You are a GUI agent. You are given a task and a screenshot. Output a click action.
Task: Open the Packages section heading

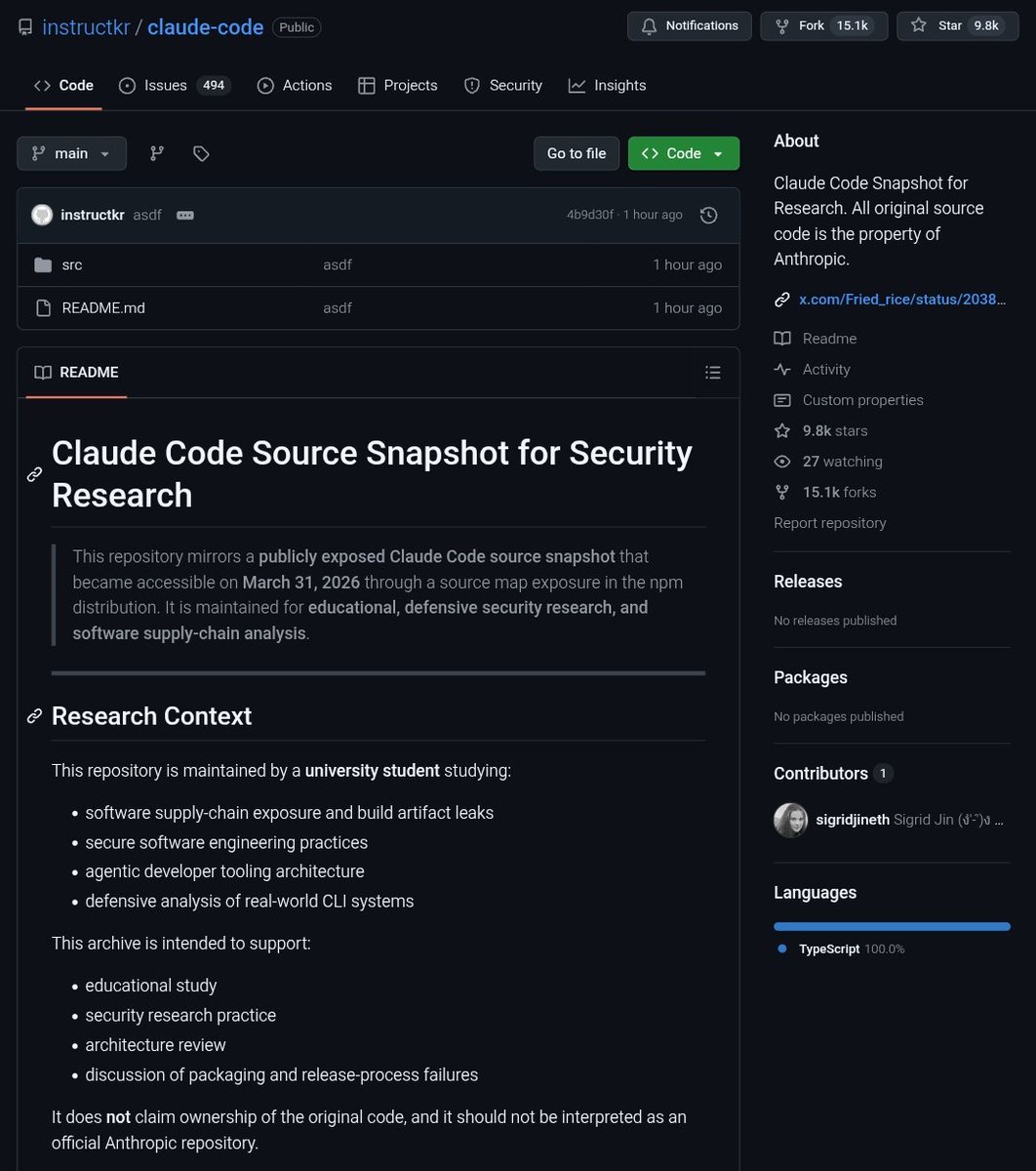coord(811,677)
